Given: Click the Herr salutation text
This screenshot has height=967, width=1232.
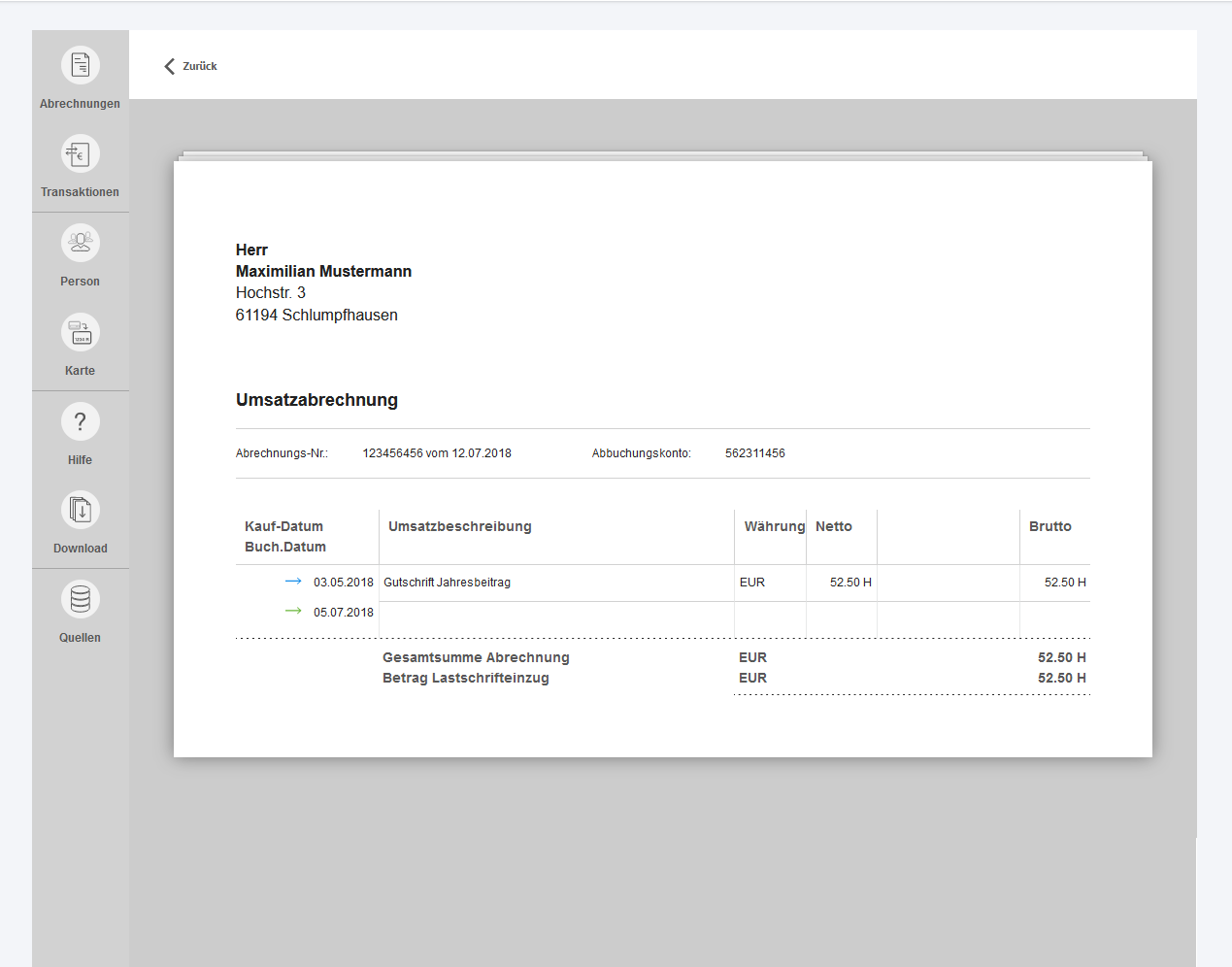Looking at the screenshot, I should click(x=251, y=250).
